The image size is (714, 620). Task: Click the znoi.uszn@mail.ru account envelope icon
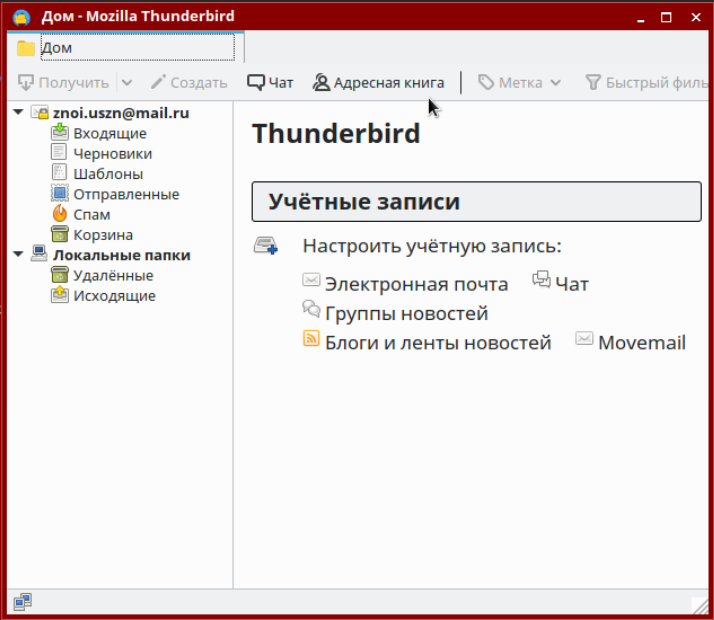click(40, 112)
